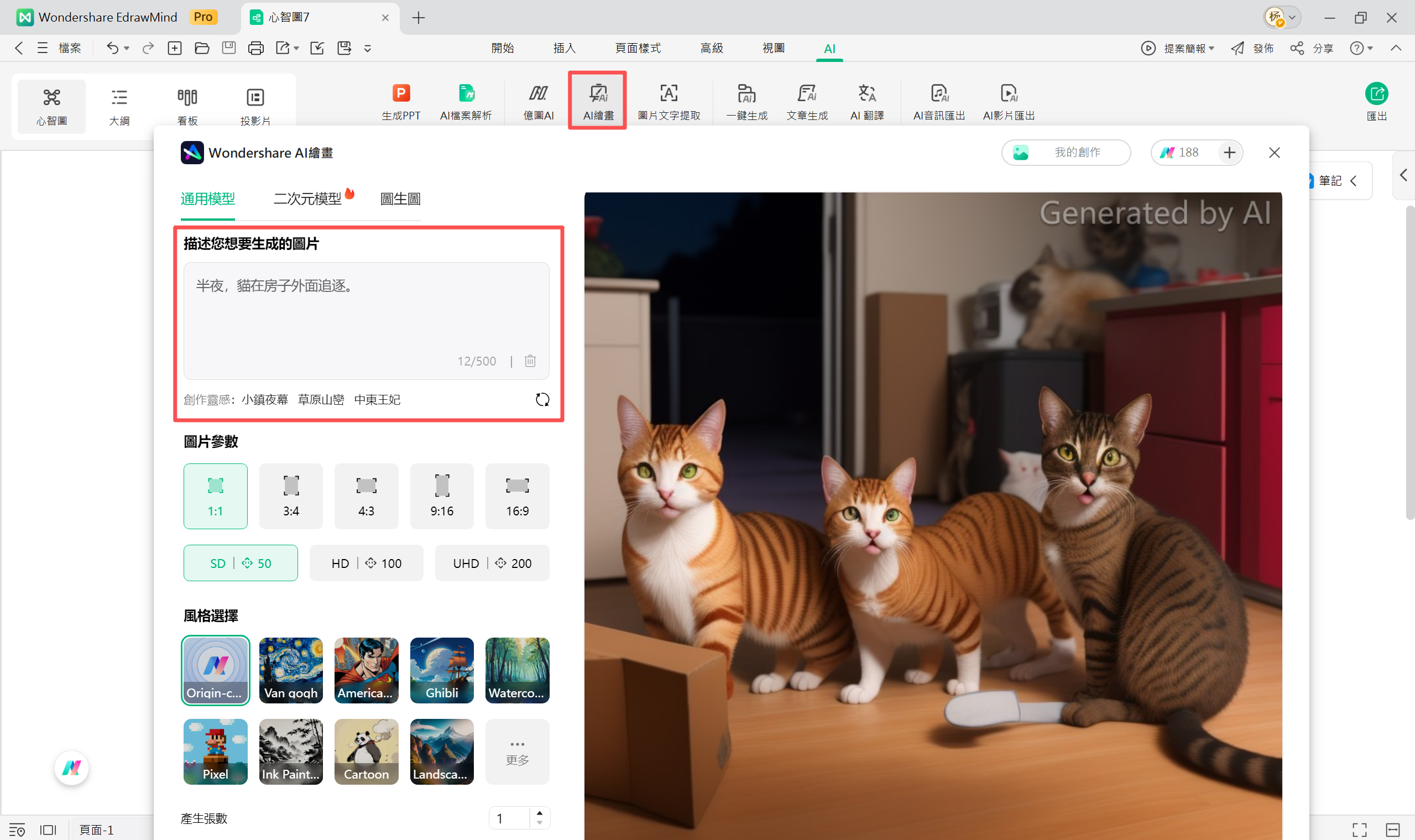Pick the Van Gogh style thumbnail

tap(291, 670)
